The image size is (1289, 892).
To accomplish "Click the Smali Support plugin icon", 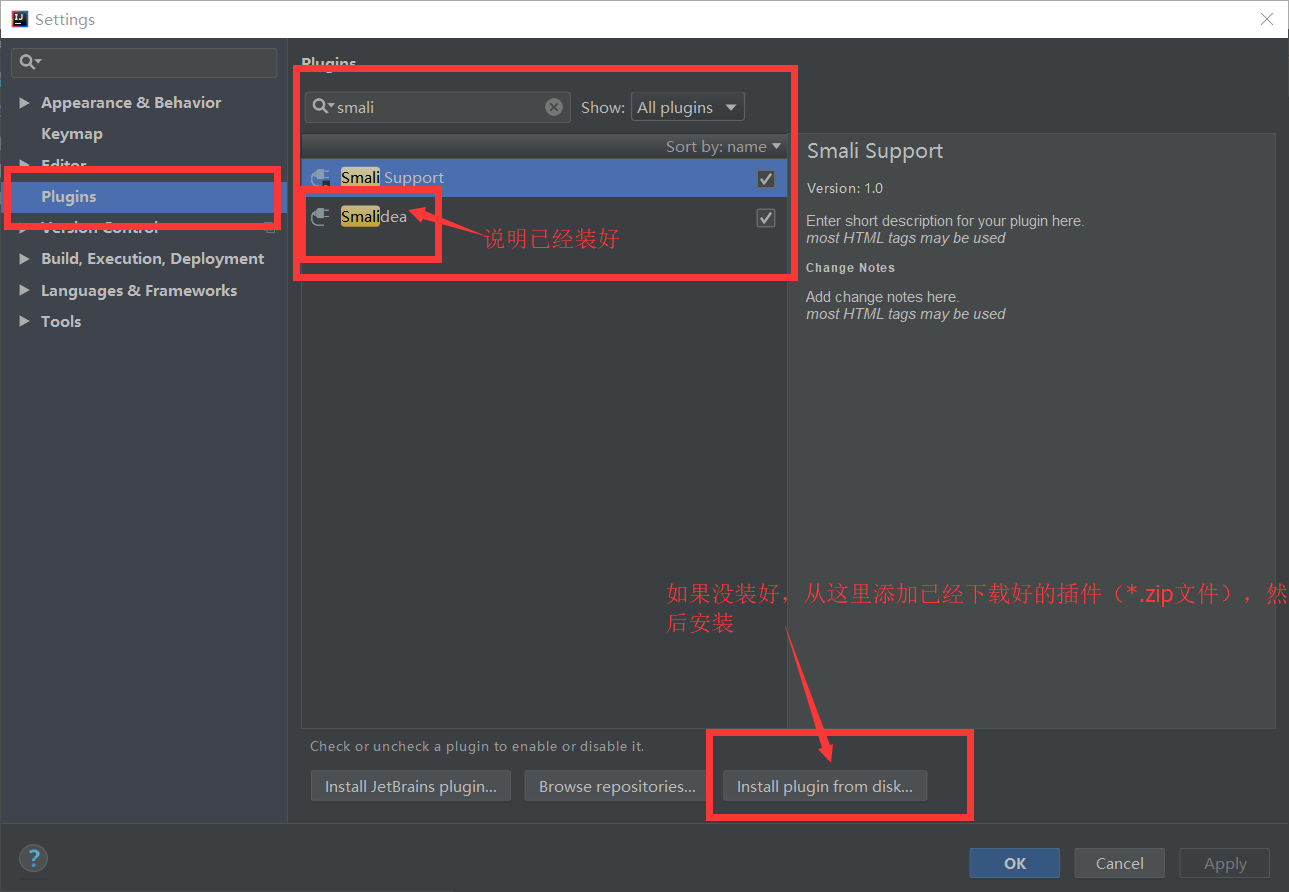I will click(x=321, y=178).
